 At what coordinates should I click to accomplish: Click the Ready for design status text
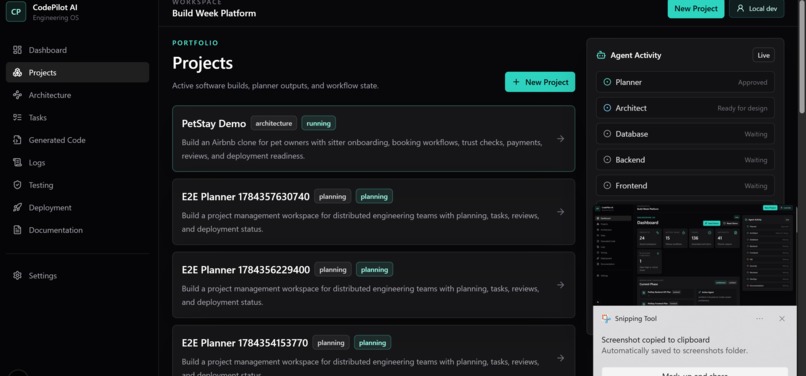[x=742, y=108]
